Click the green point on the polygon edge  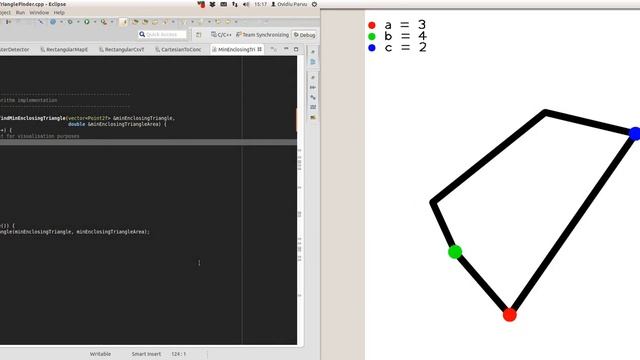(x=455, y=252)
